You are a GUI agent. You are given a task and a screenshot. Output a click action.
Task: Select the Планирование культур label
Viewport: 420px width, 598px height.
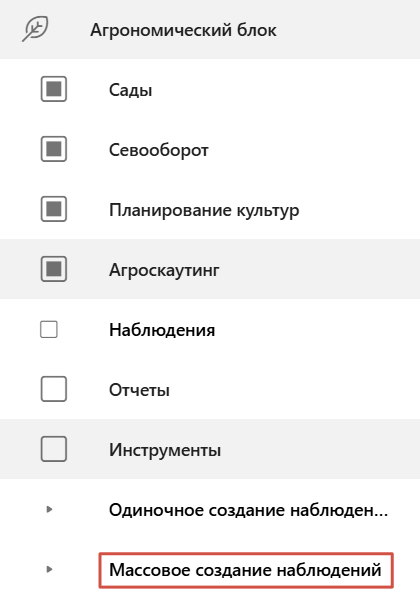point(204,210)
